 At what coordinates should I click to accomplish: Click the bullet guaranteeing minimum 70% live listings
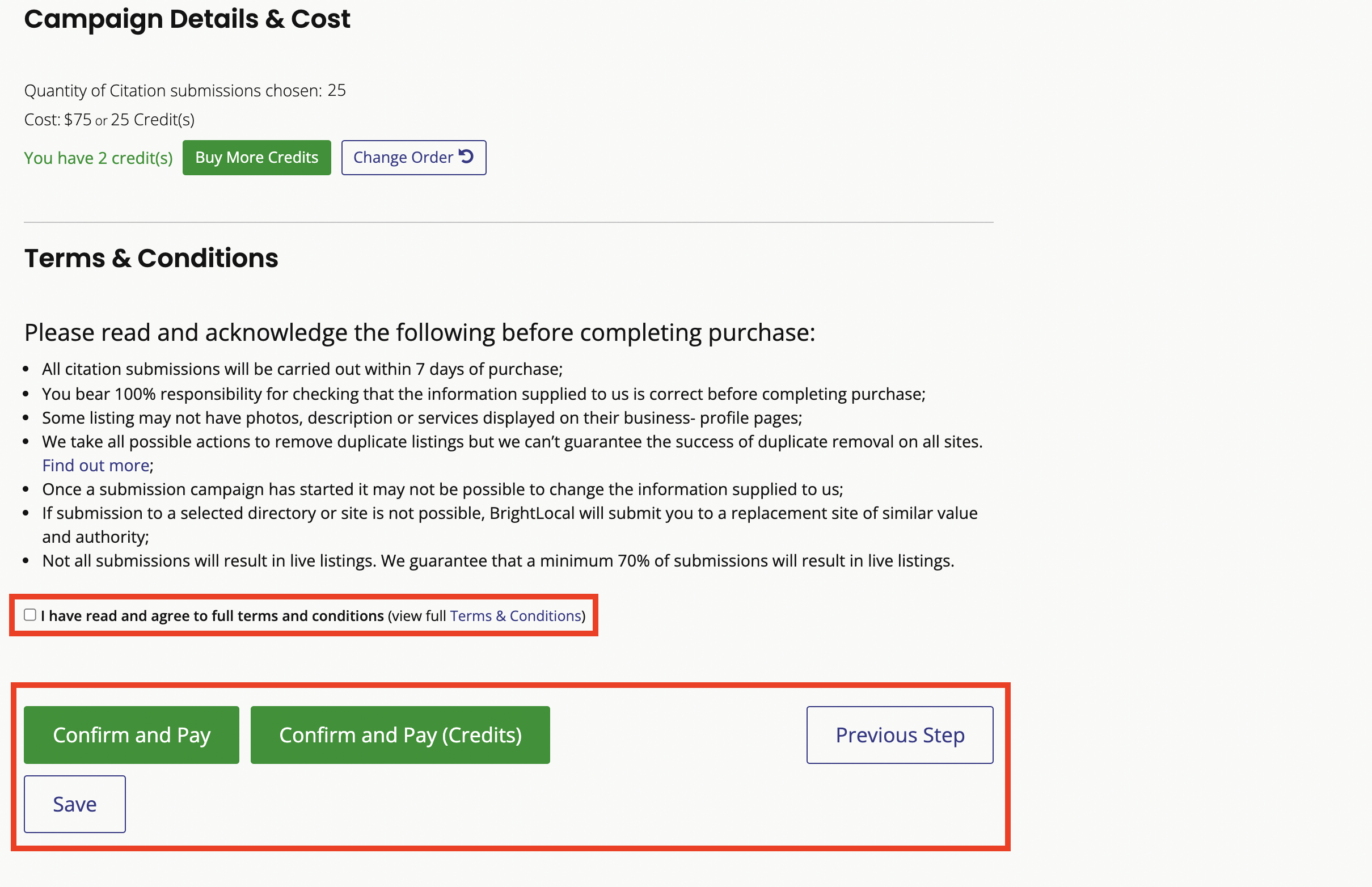click(498, 561)
